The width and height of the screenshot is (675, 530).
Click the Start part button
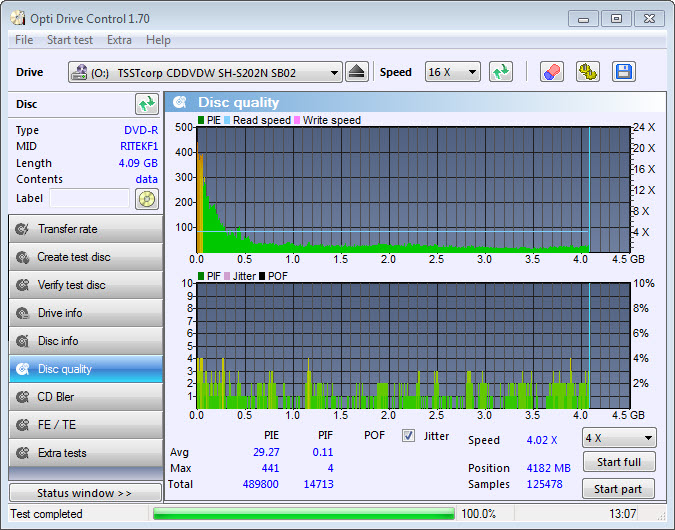(x=618, y=489)
